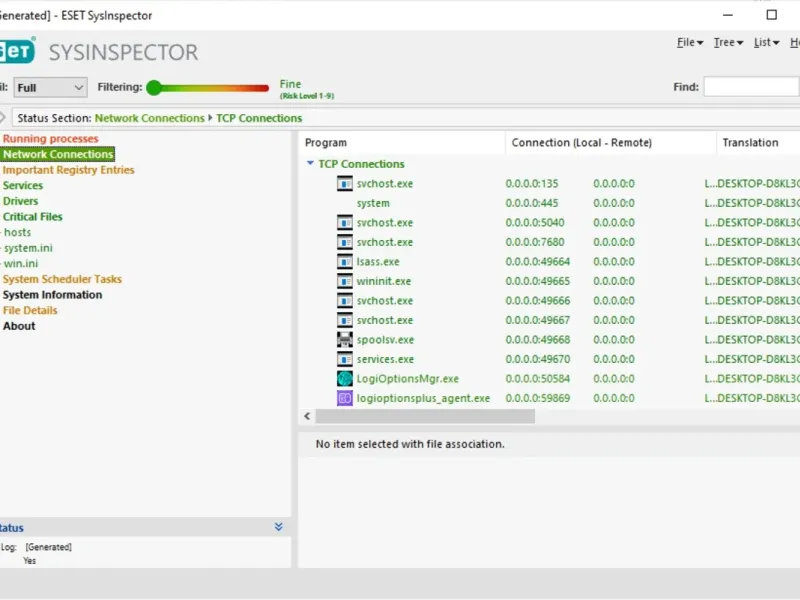
Task: Sort by the Program column header
Action: pos(402,143)
